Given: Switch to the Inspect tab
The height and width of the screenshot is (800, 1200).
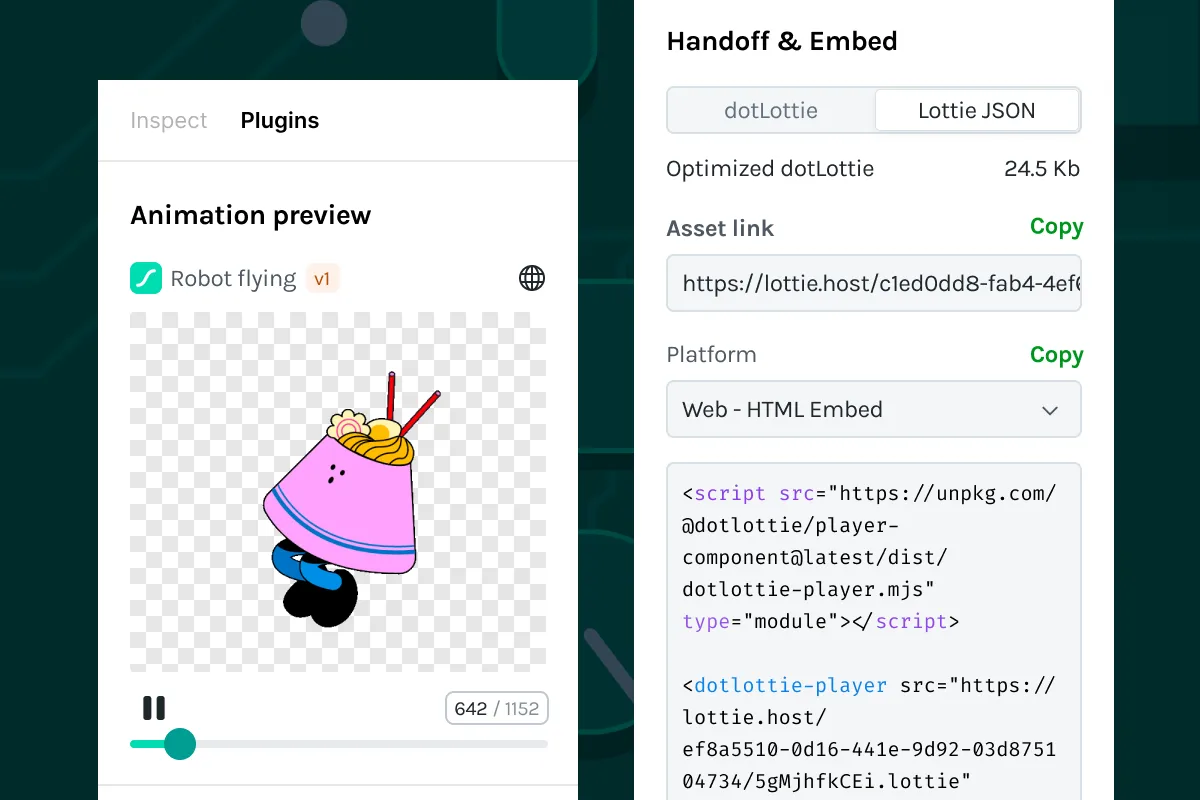Looking at the screenshot, I should [169, 121].
